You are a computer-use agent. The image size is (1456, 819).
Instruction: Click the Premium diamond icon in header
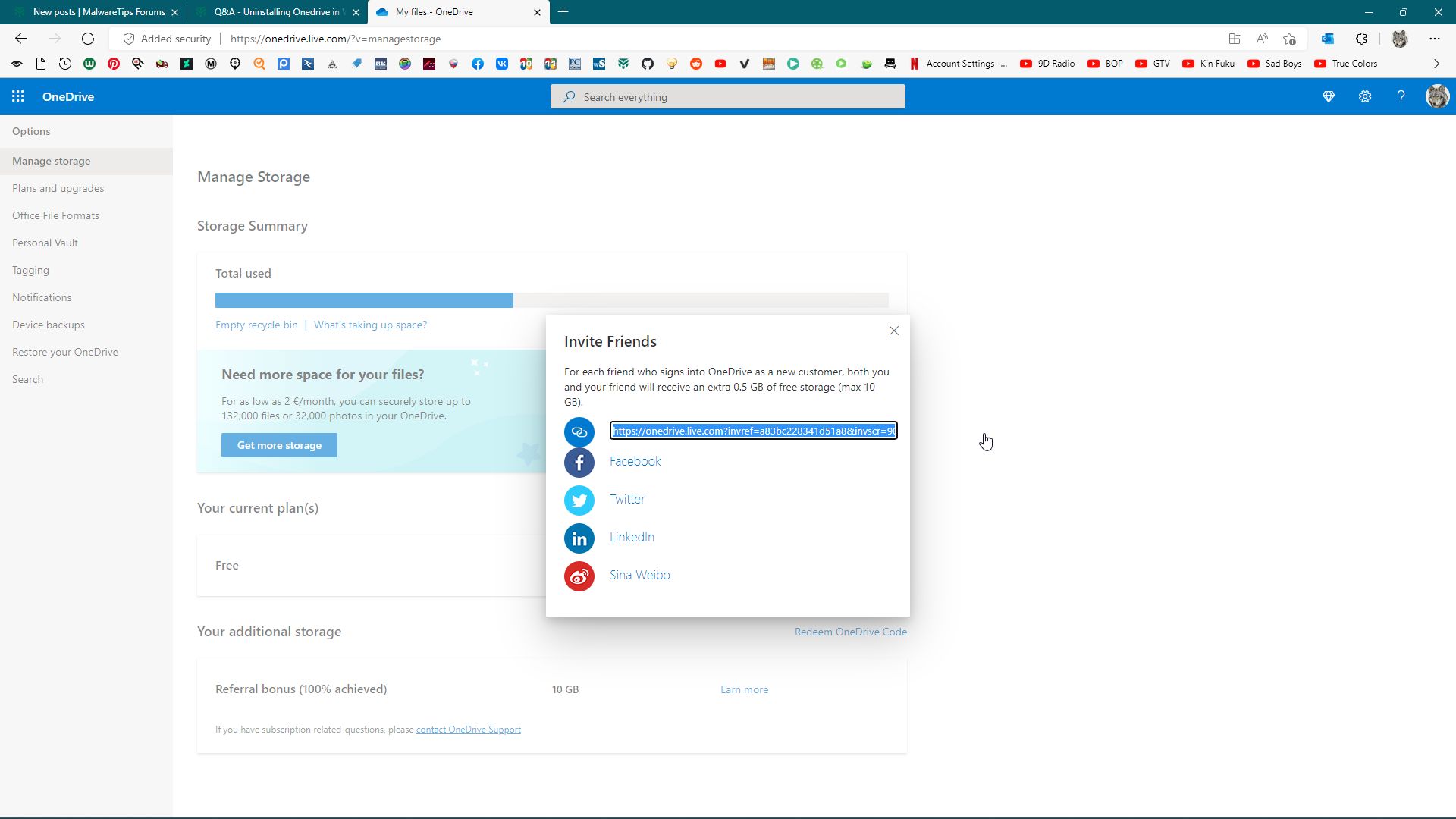[1329, 96]
